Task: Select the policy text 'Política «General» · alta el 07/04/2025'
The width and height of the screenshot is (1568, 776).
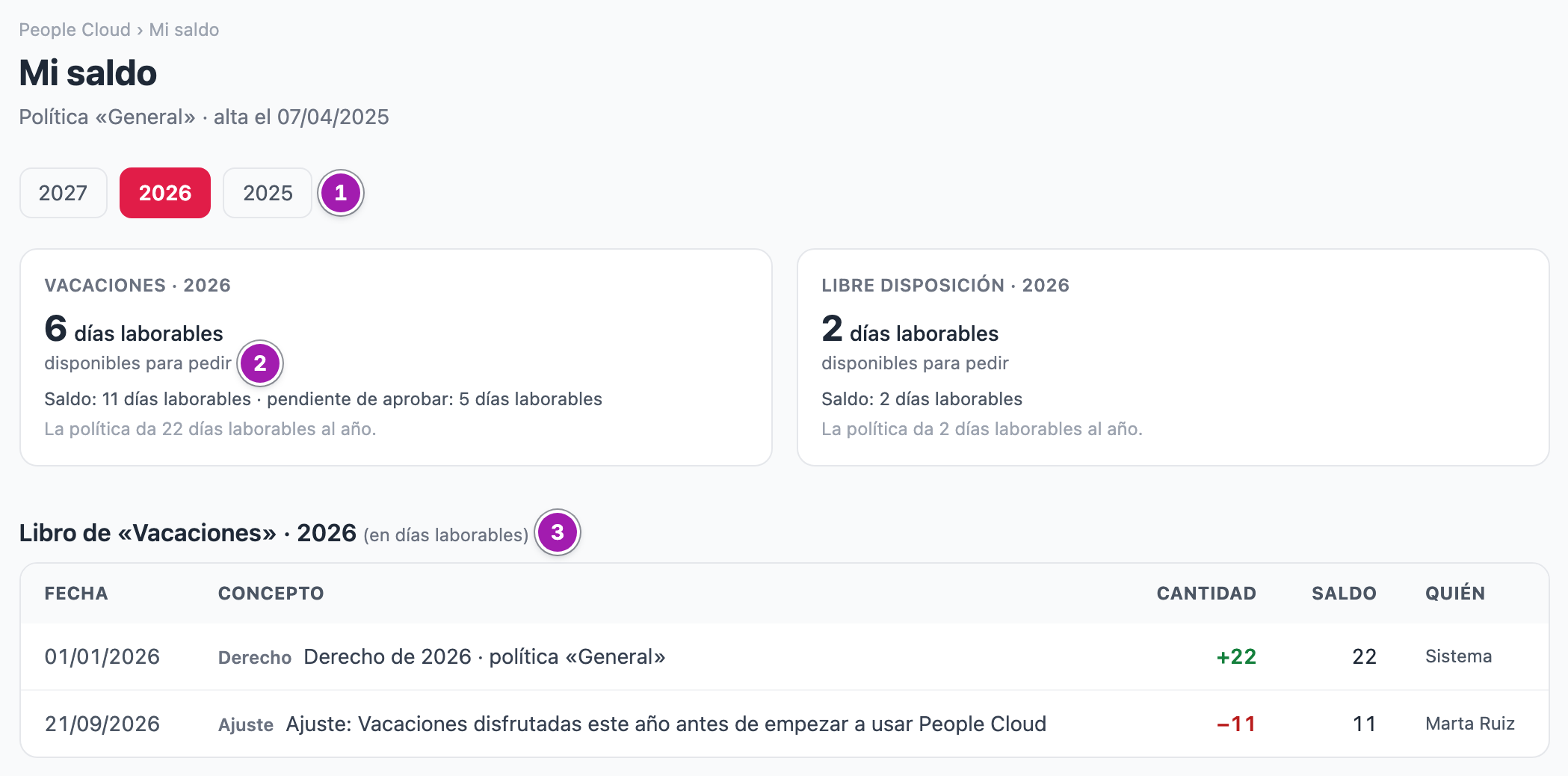Action: pos(204,117)
